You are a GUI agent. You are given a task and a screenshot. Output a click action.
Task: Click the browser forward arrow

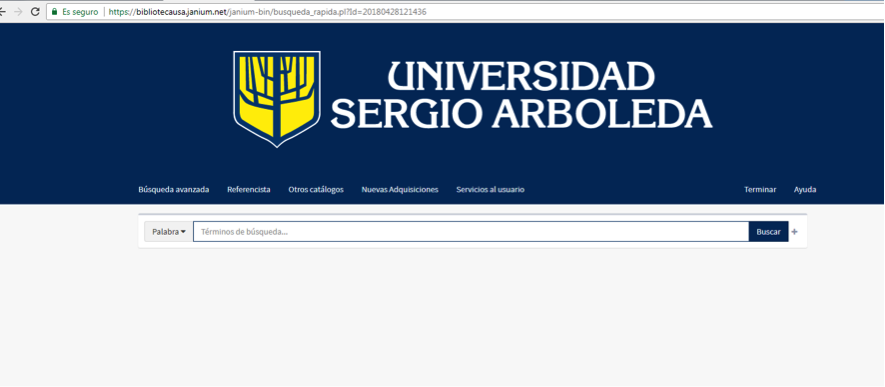18,11
